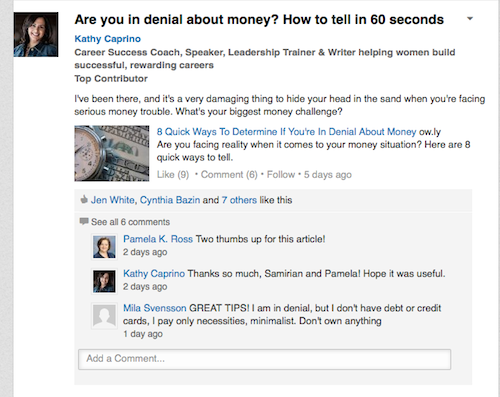Click Kathy Caprino's small comment avatar
Viewport: 500px width, 397px height.
tap(104, 281)
